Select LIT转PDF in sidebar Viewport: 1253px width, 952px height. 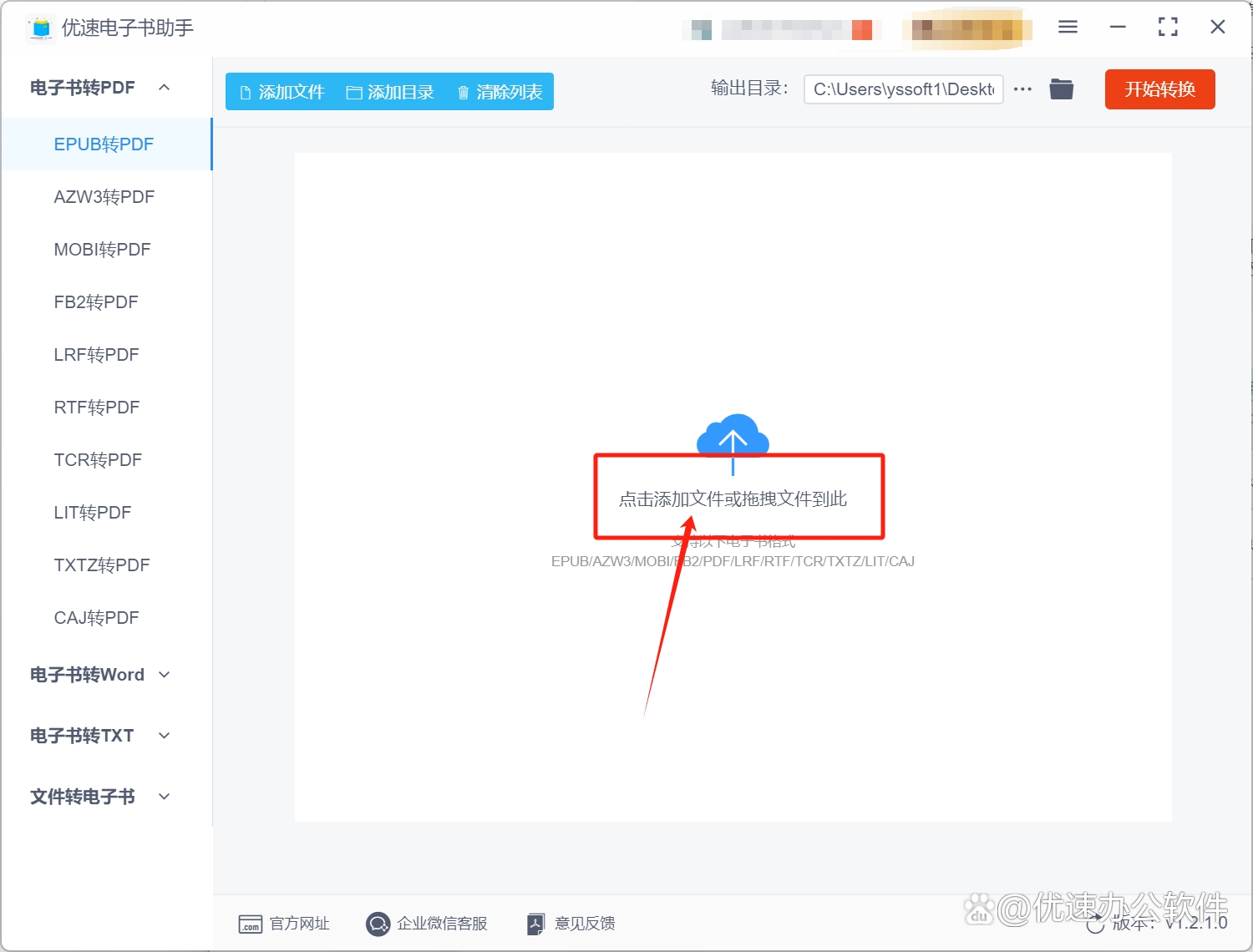point(106,513)
